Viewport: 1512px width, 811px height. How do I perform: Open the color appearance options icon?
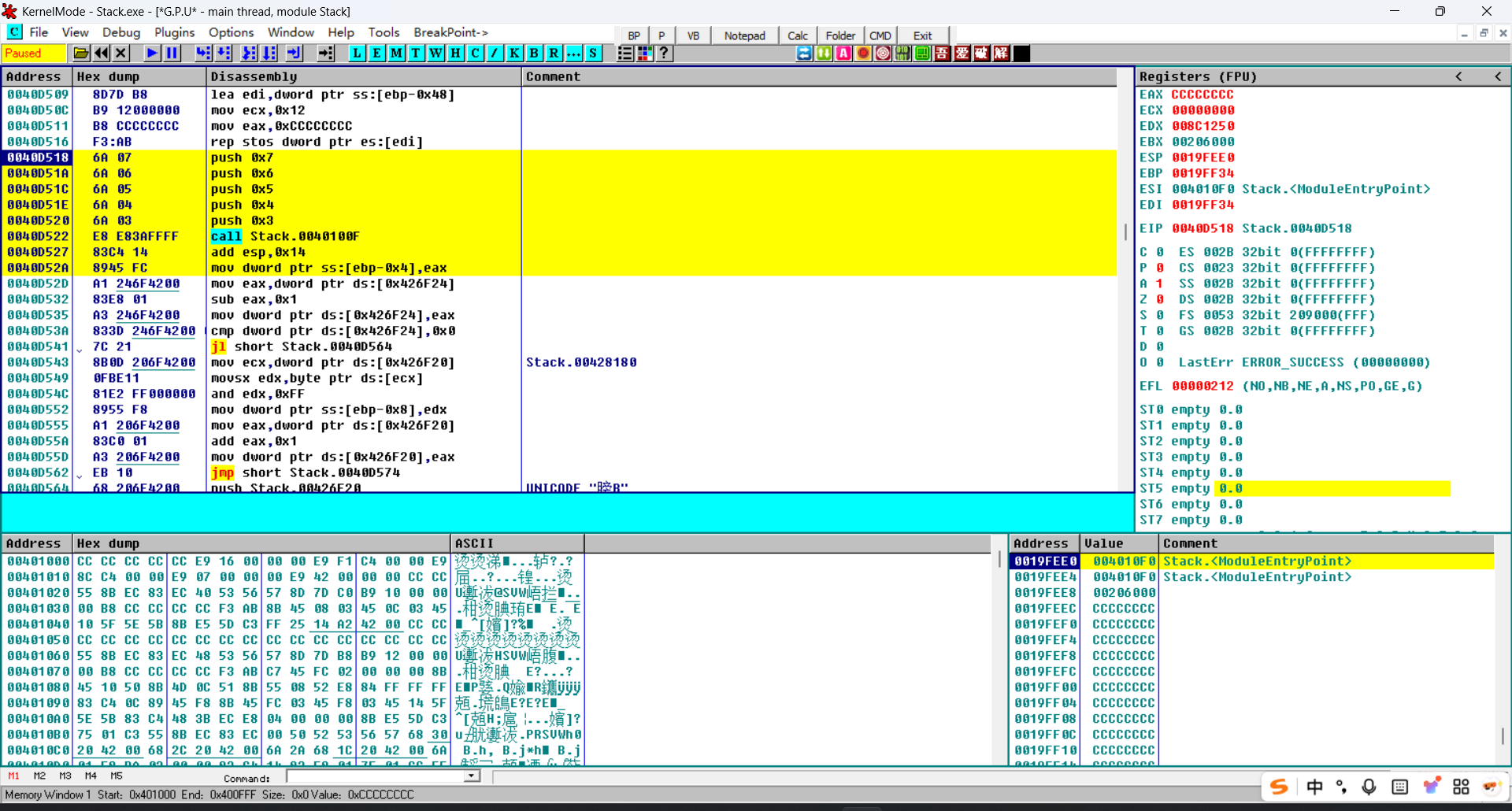point(645,54)
